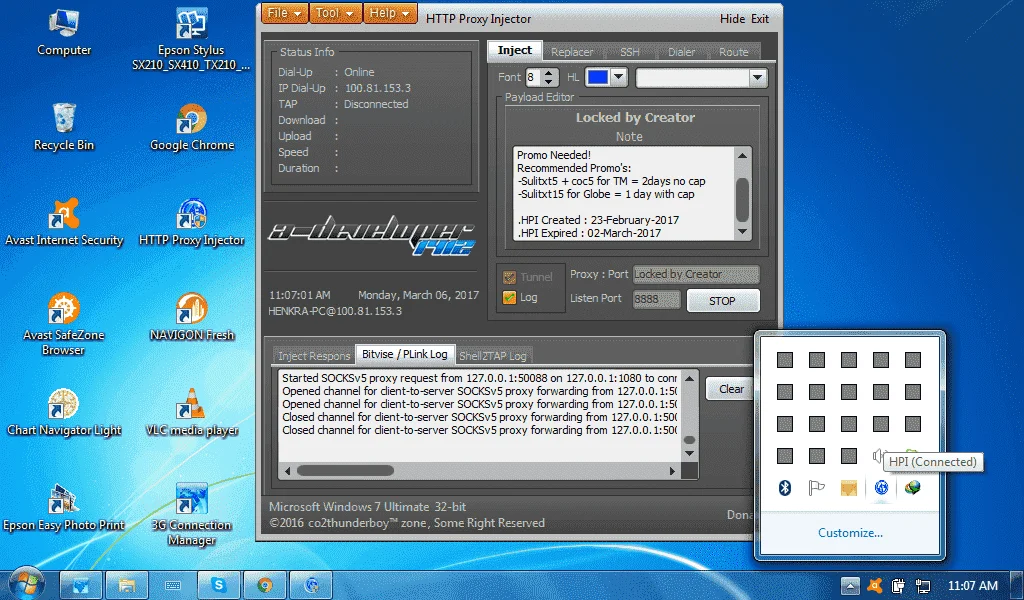Screen dimensions: 1024x600
Task: Launch 3G Connection Manager shortcut
Action: point(191,514)
